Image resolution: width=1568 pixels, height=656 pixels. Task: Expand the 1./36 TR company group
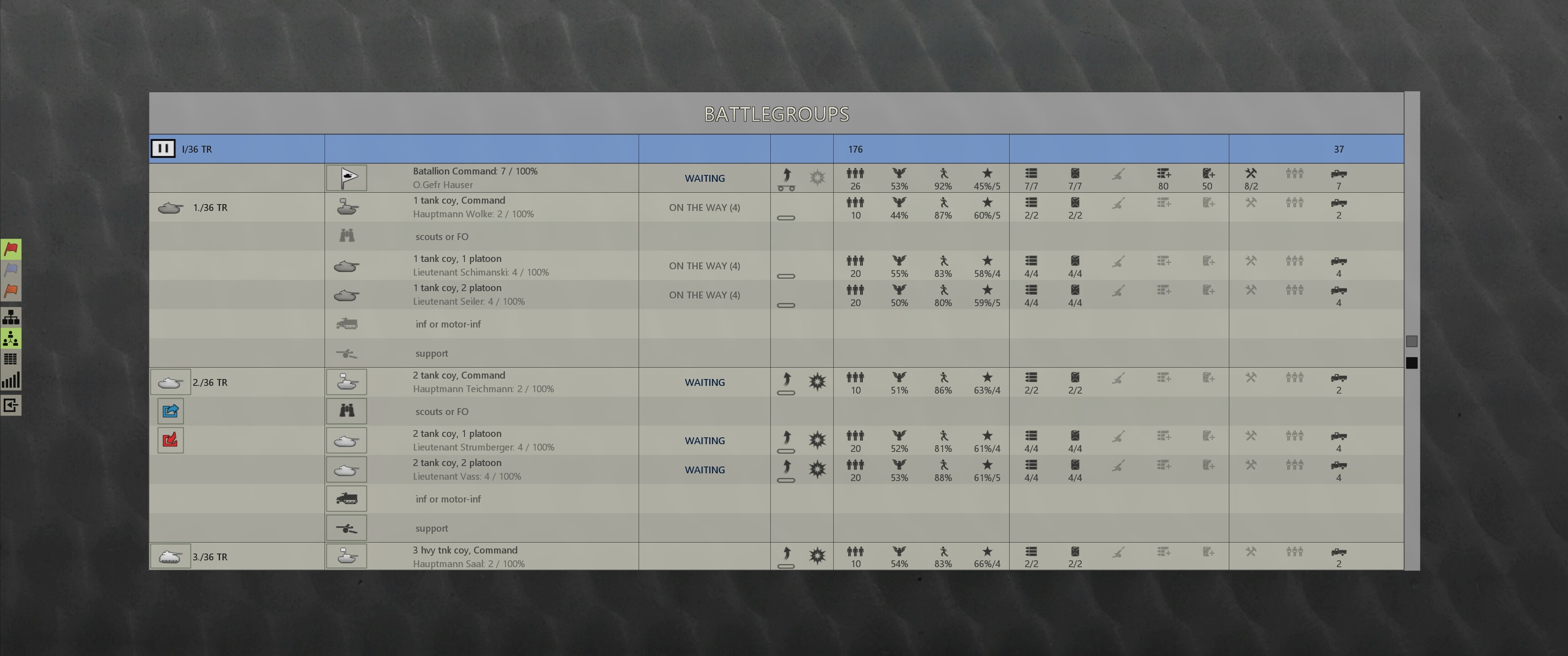click(170, 207)
